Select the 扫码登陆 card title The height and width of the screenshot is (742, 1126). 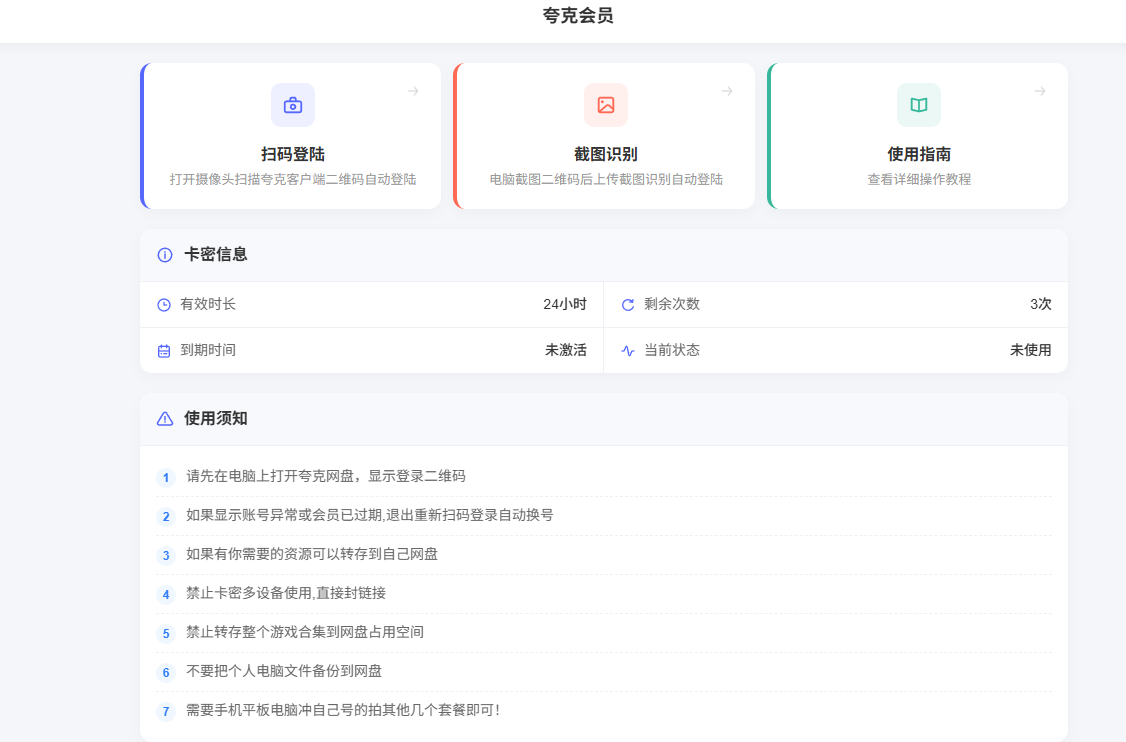click(293, 154)
